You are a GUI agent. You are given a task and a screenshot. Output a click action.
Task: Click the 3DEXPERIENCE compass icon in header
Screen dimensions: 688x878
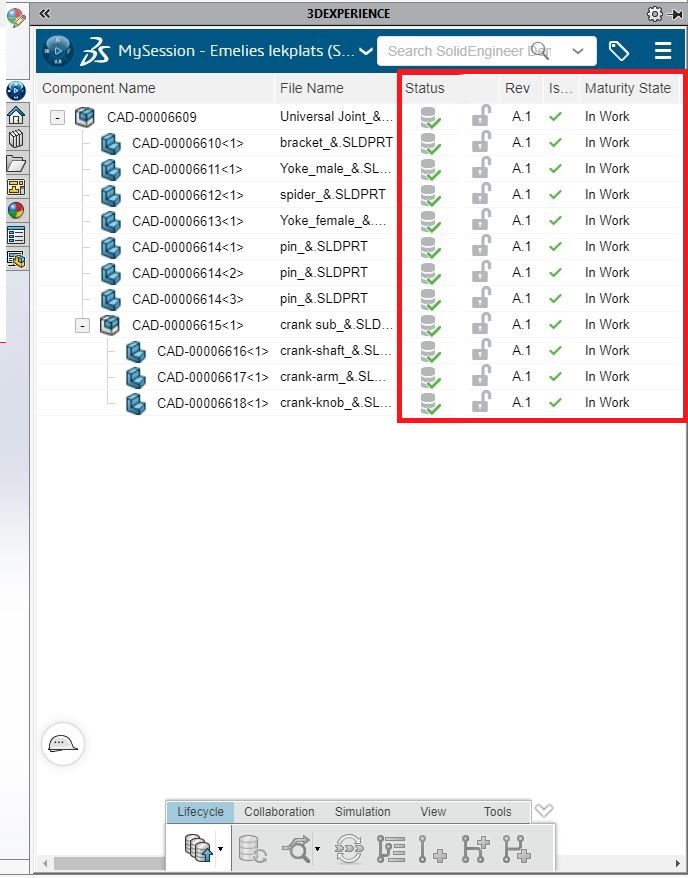tap(59, 50)
